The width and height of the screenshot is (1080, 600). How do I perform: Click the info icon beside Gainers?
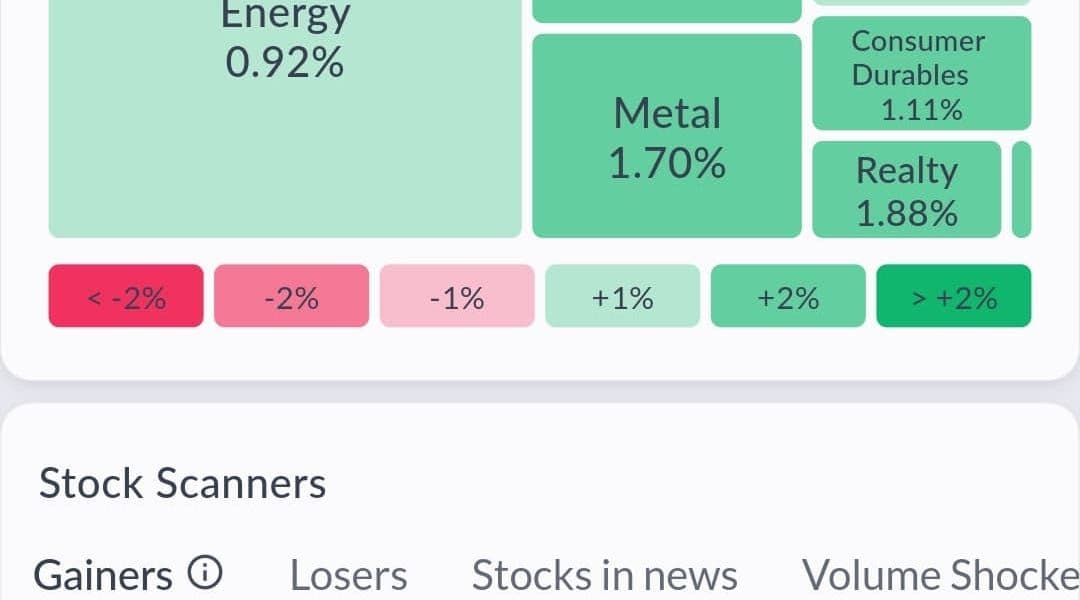coord(205,574)
